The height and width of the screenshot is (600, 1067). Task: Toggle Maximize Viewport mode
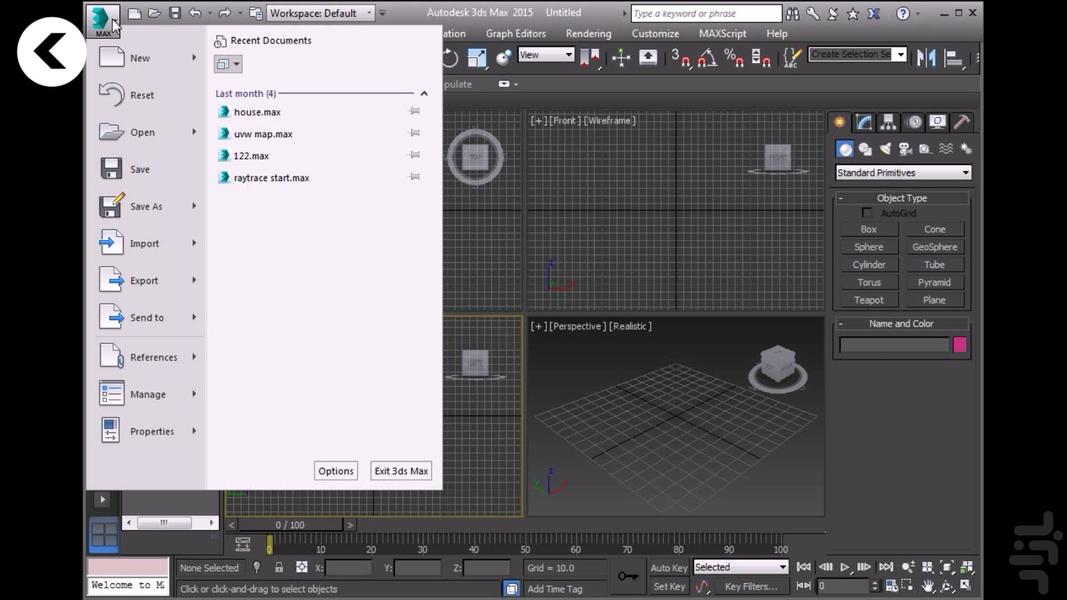tap(964, 586)
